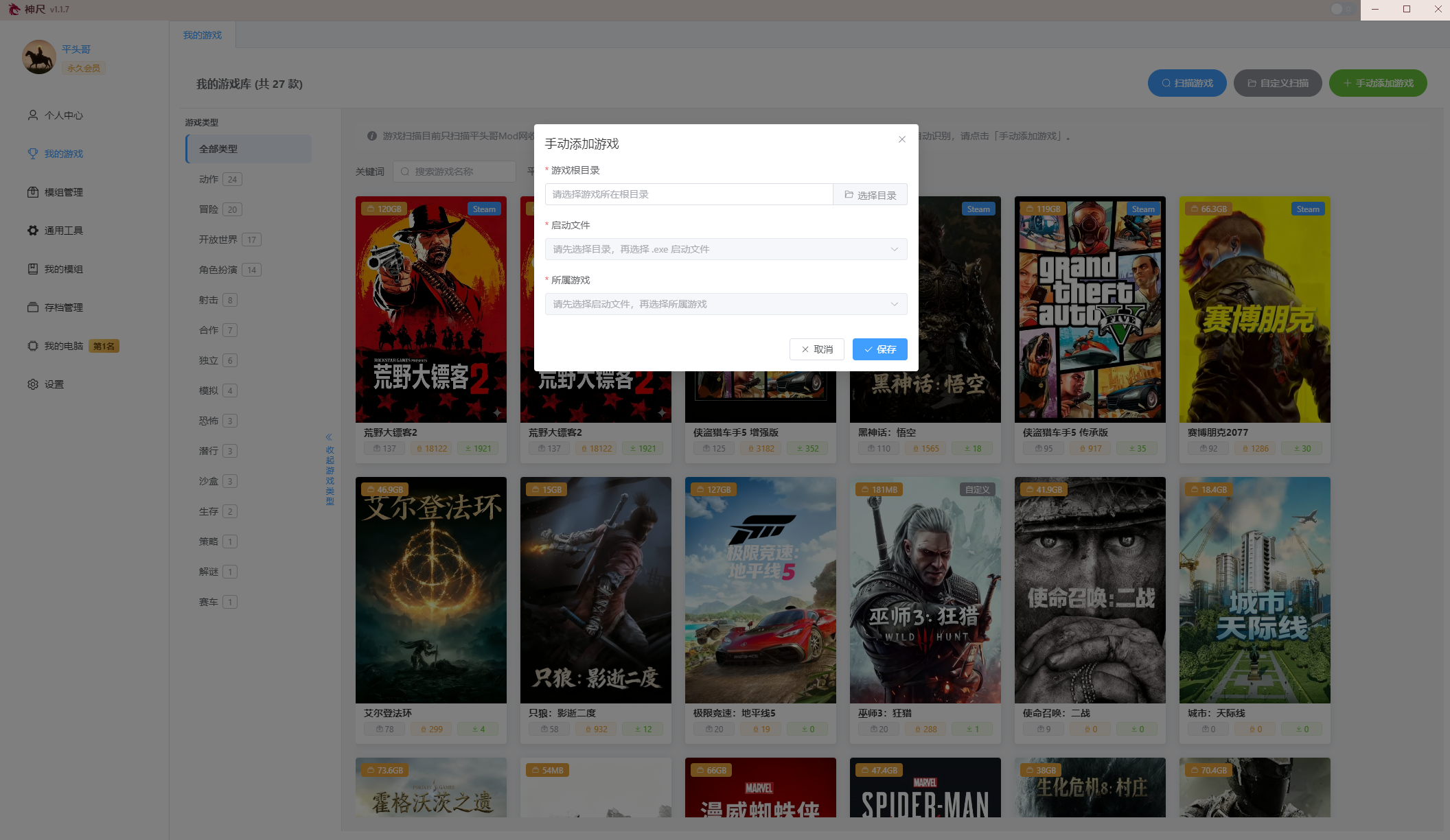Click the 1565 stat under 黑神话：悟空

point(925,449)
